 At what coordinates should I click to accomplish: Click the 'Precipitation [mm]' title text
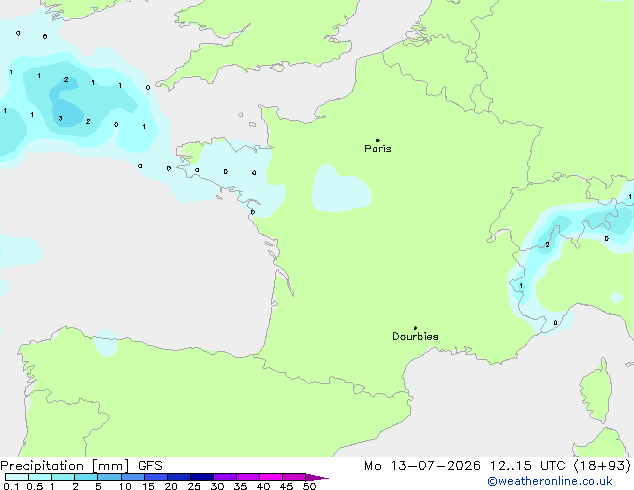[65, 466]
